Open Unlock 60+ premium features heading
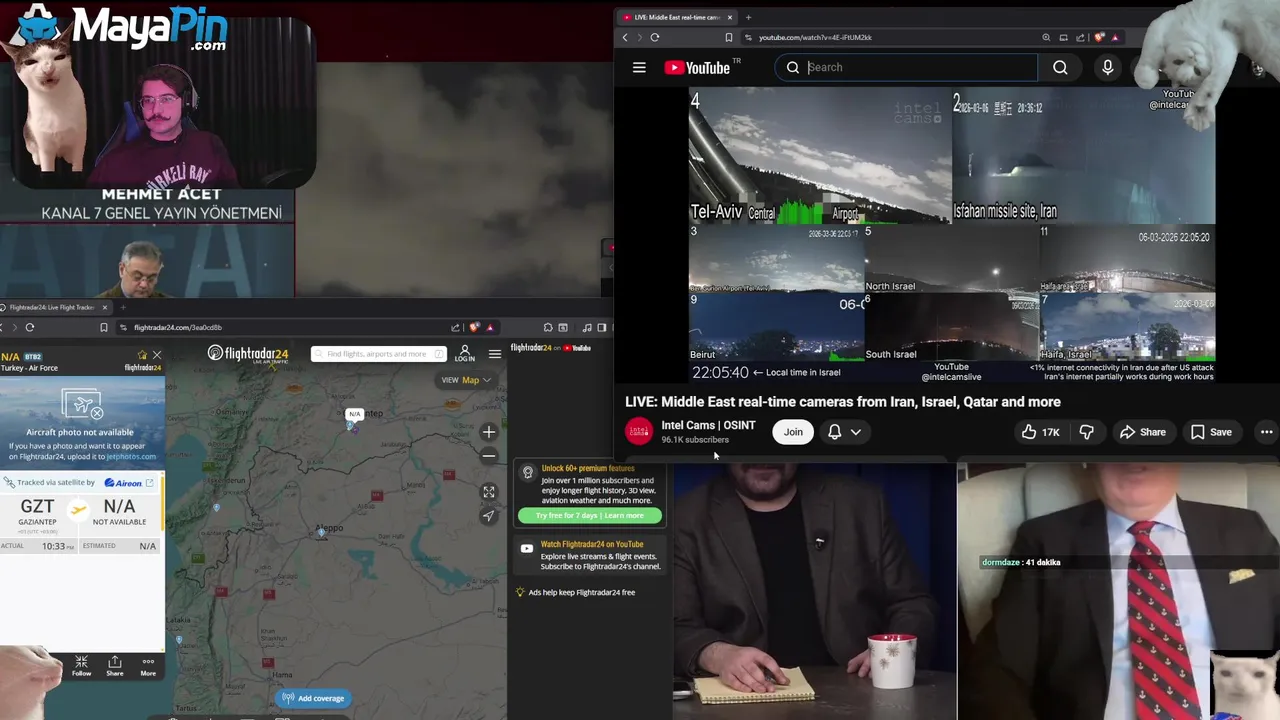Image resolution: width=1280 pixels, height=720 pixels. click(x=588, y=468)
